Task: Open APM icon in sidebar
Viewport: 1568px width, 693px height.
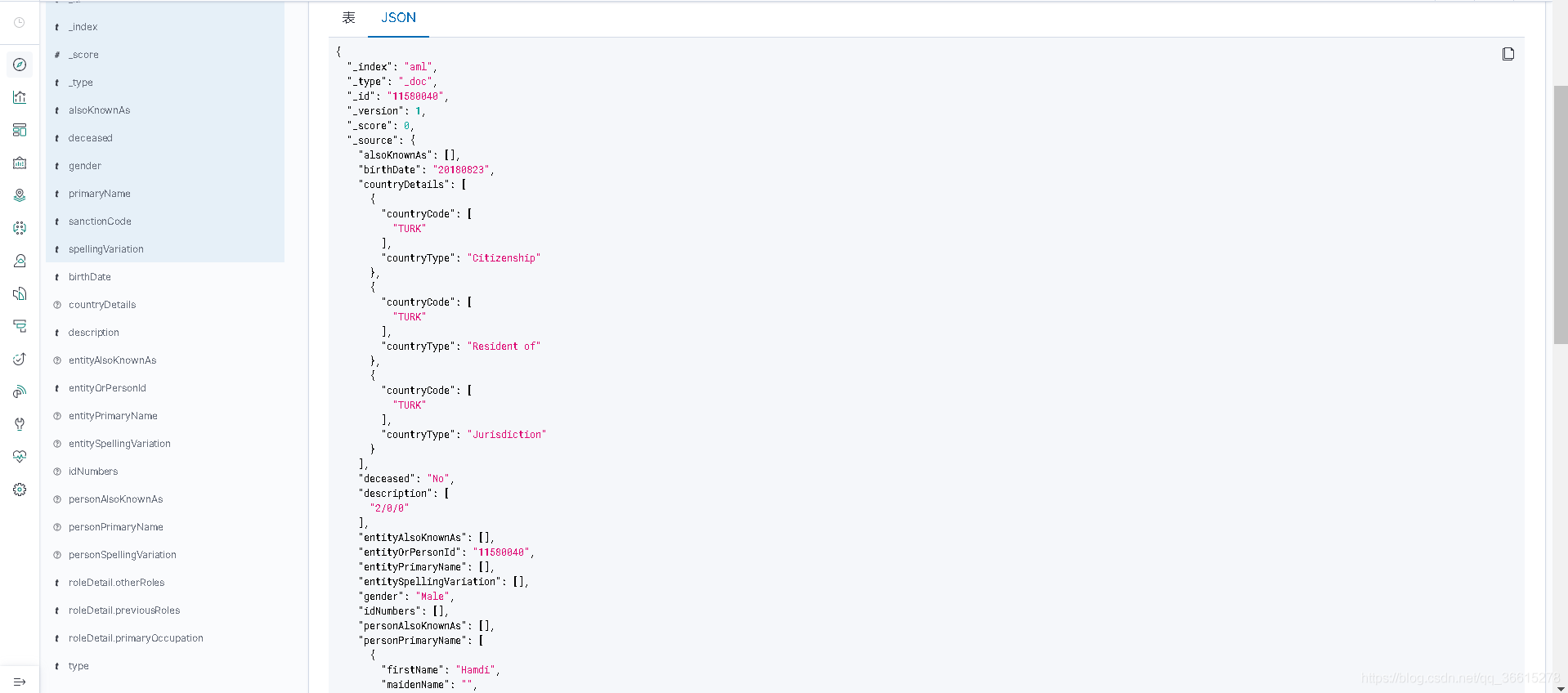Action: (x=20, y=326)
